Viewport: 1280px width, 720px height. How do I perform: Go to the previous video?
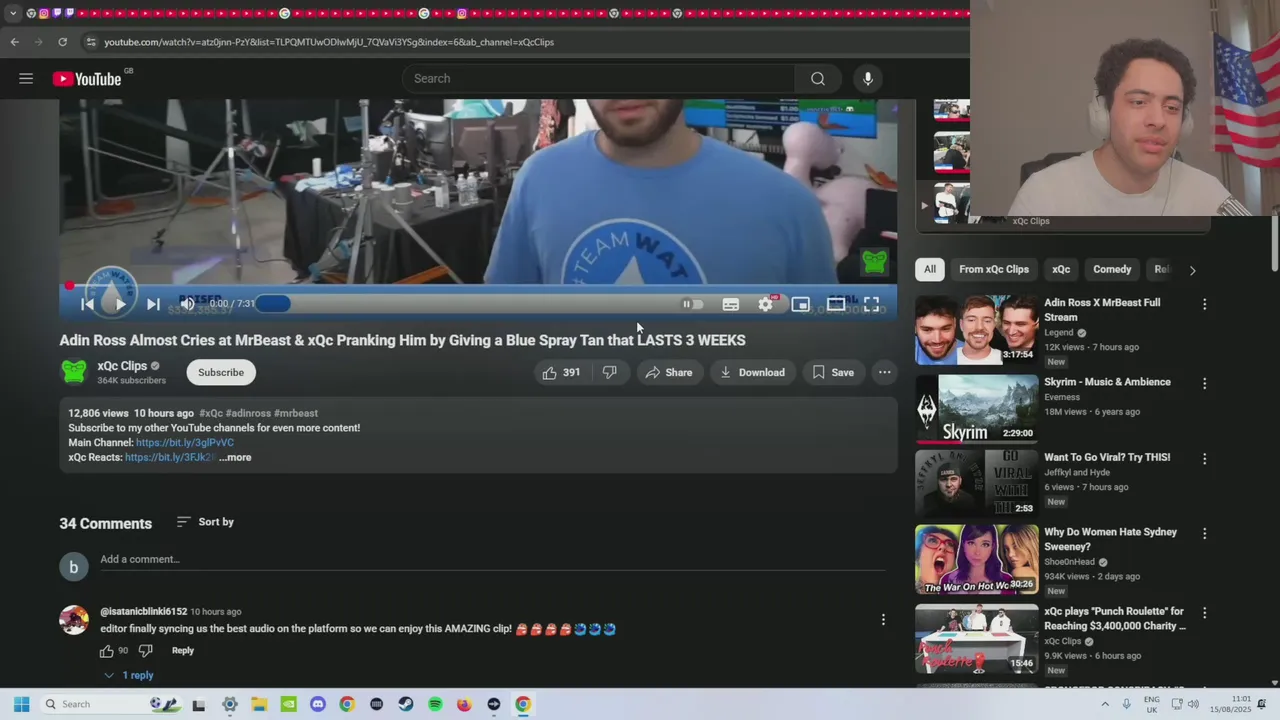pyautogui.click(x=87, y=304)
